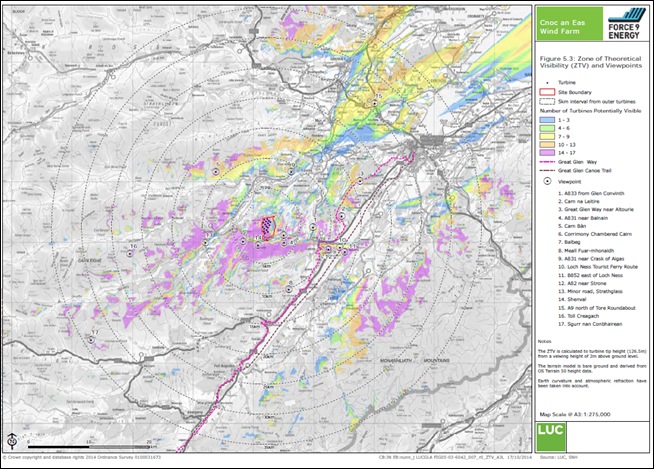This screenshot has width=654, height=469.
Task: Click '3. Great Glen Way near Altourie' entry
Action: (596, 209)
